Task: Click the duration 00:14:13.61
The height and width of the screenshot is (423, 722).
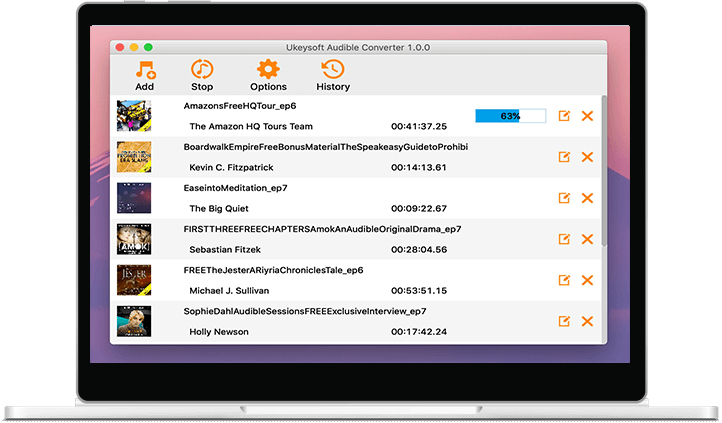Action: 419,167
